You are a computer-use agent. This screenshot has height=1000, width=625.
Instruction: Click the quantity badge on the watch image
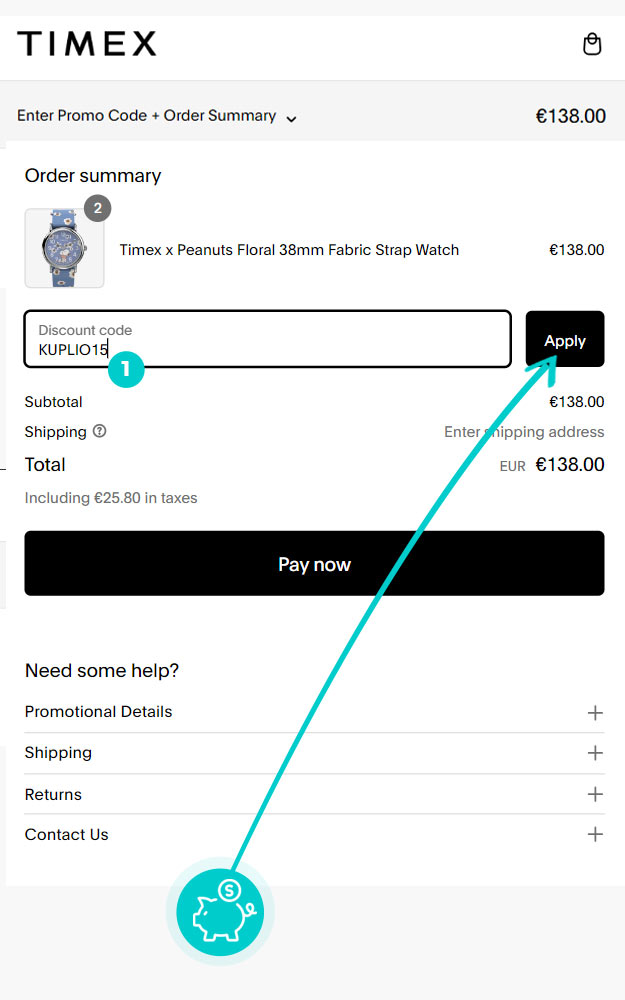tap(97, 209)
